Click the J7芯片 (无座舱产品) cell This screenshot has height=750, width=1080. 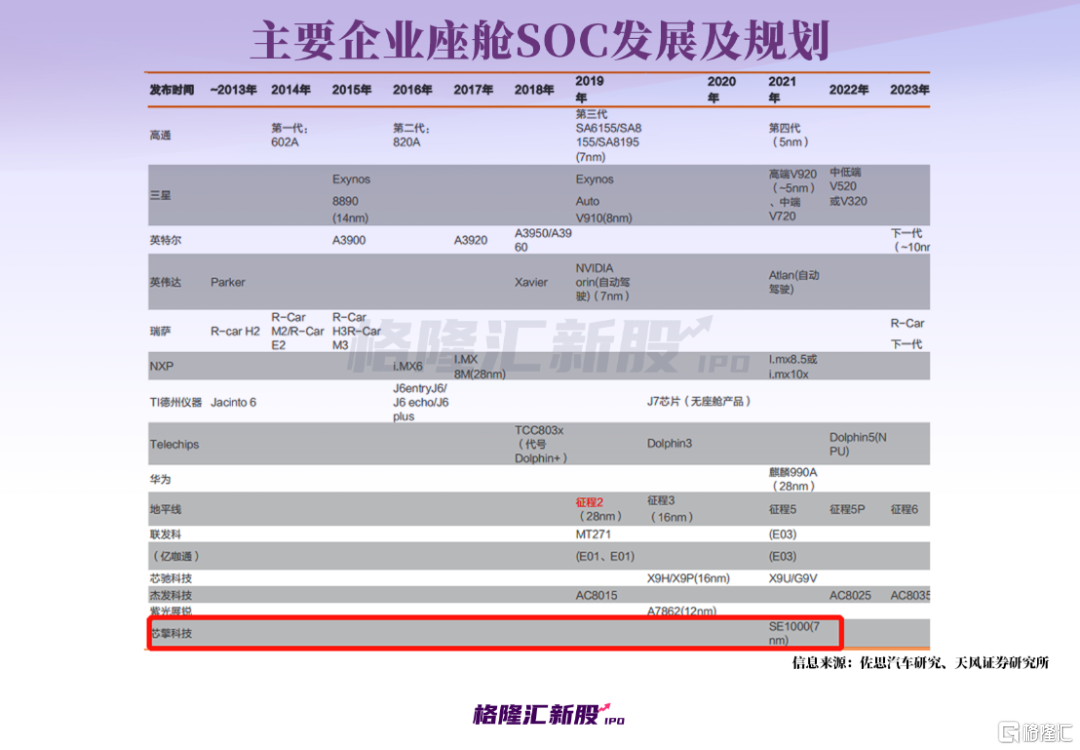coord(698,401)
